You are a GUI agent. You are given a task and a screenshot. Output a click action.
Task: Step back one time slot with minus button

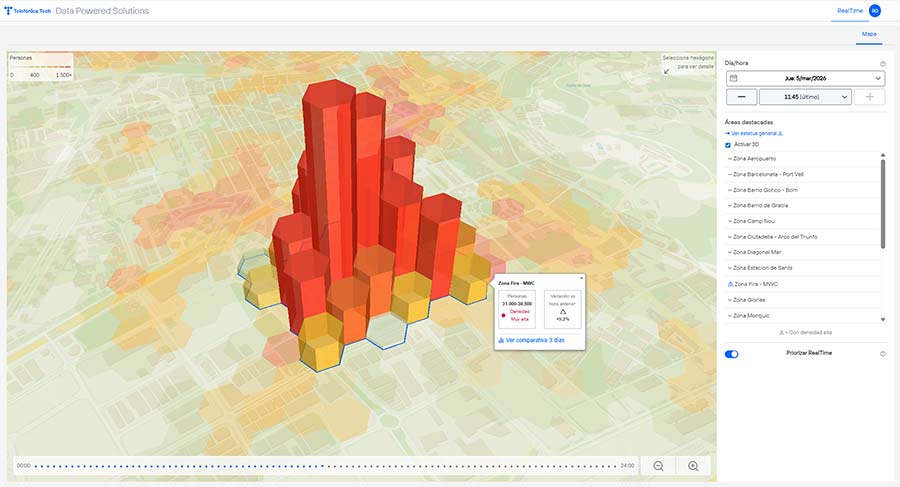[740, 97]
